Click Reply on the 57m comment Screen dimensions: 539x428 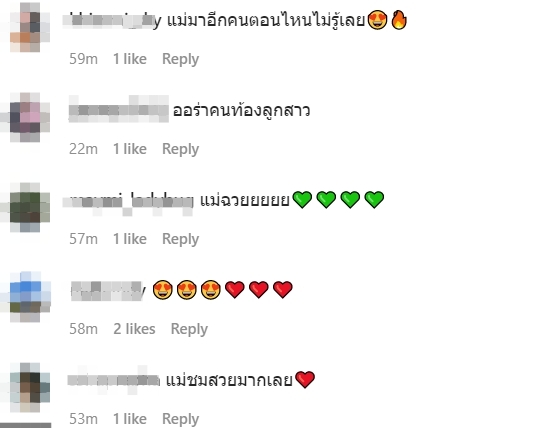coord(180,239)
